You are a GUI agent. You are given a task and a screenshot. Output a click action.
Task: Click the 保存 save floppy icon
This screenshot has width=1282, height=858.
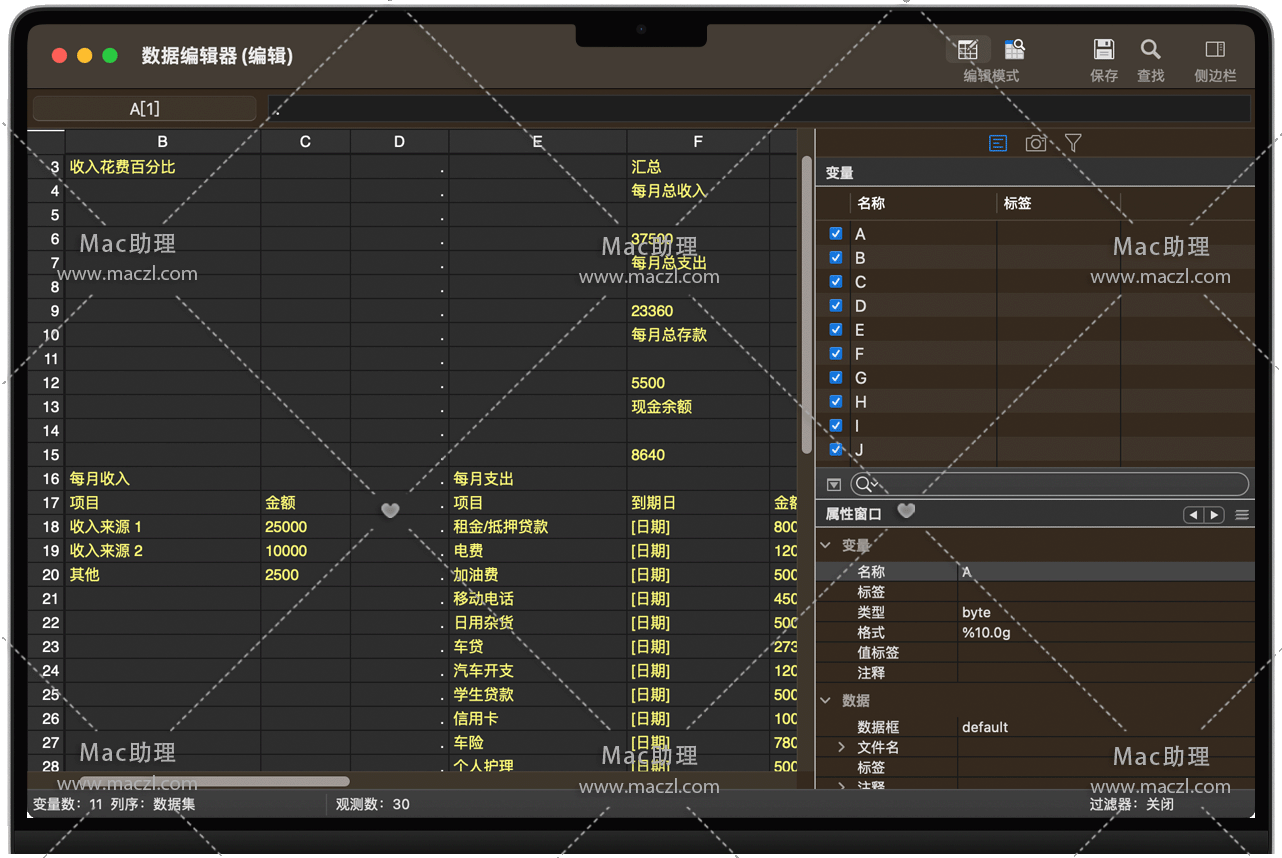point(1104,50)
